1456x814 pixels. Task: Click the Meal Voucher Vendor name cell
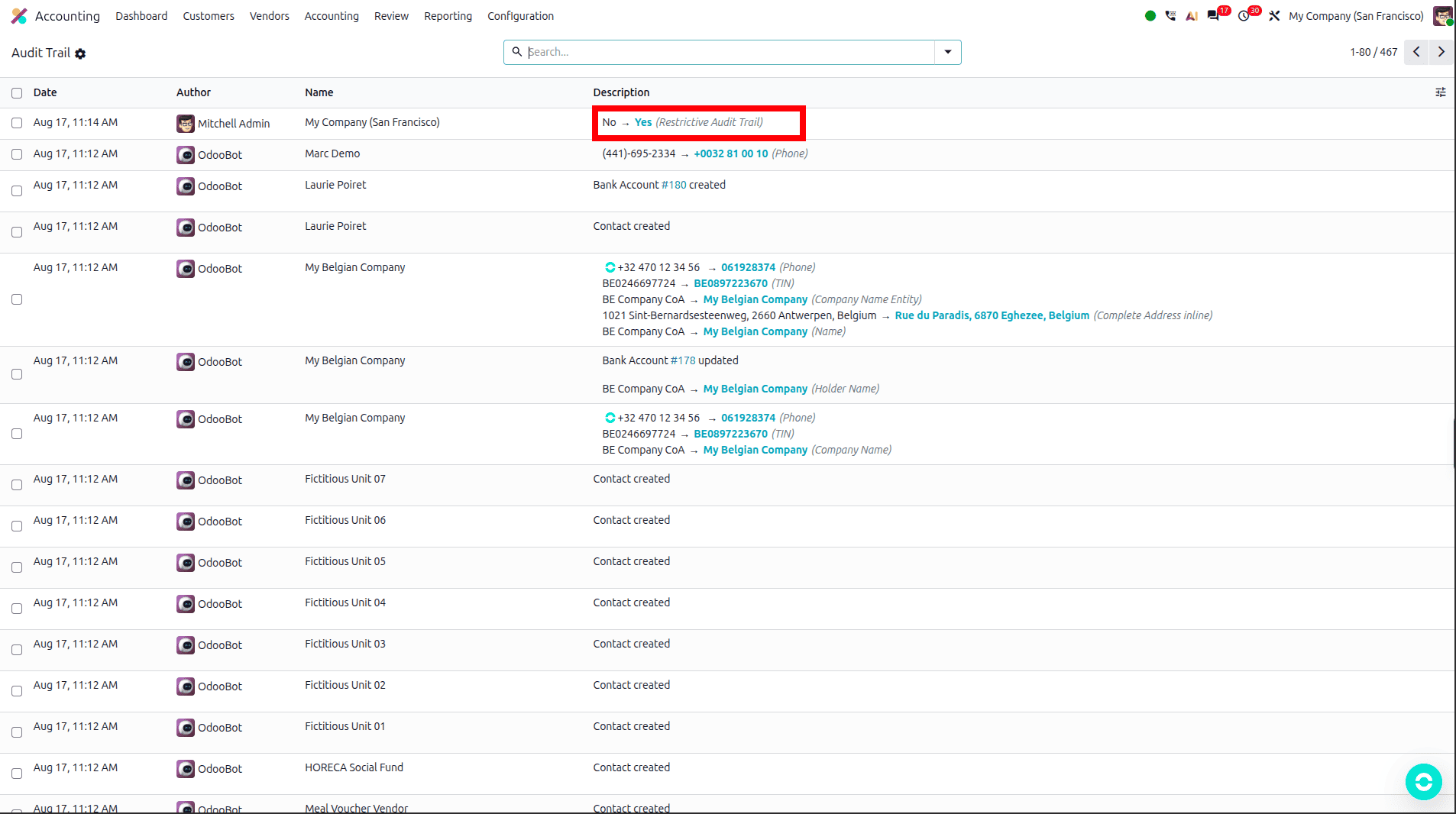356,808
